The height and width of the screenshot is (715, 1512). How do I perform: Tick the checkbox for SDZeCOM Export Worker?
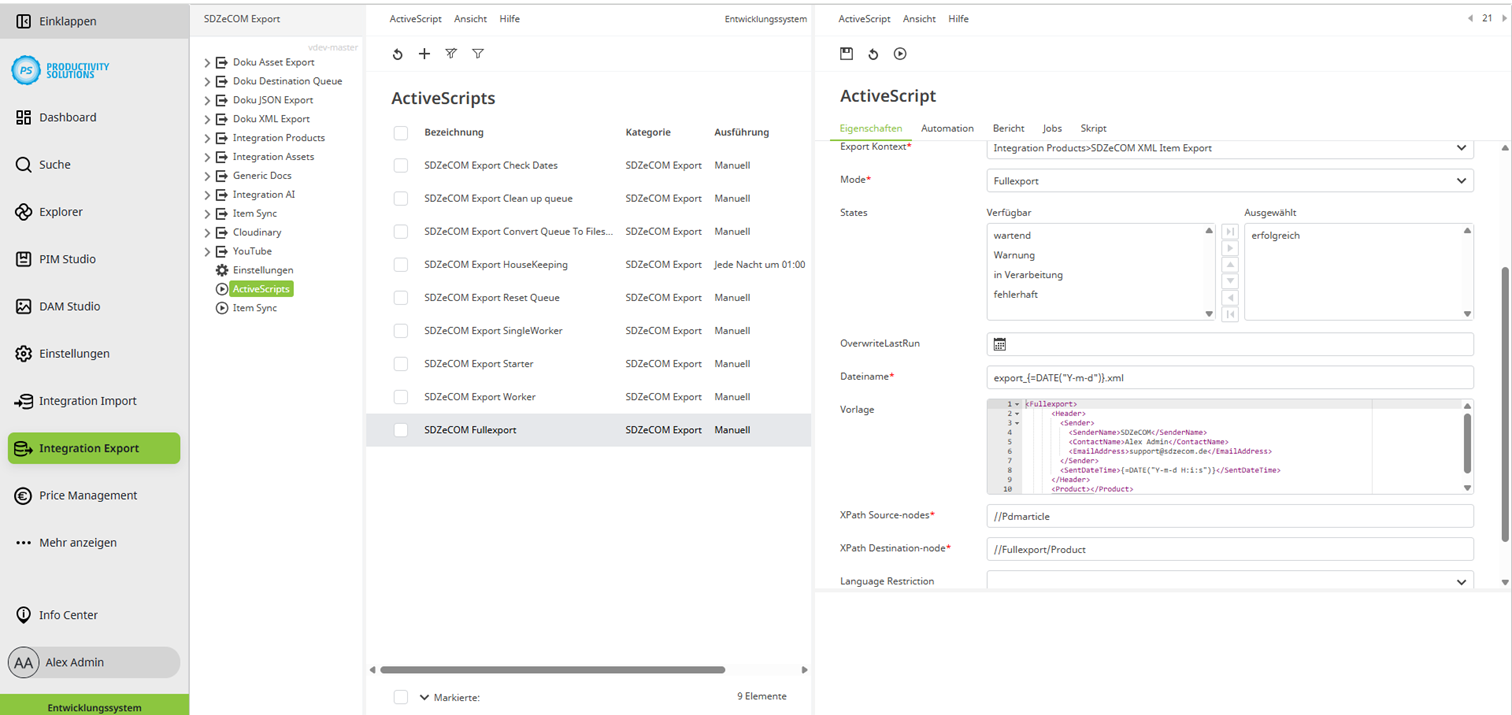[x=400, y=396]
